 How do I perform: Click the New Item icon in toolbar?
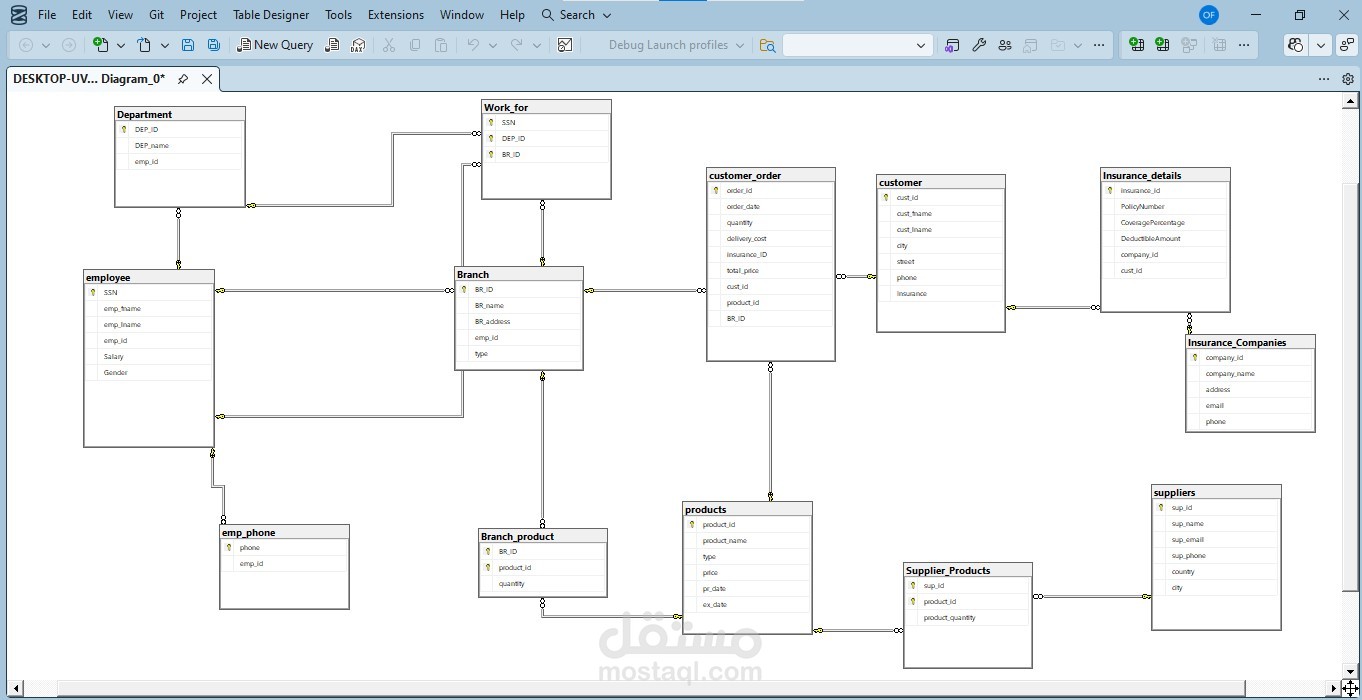[100, 45]
